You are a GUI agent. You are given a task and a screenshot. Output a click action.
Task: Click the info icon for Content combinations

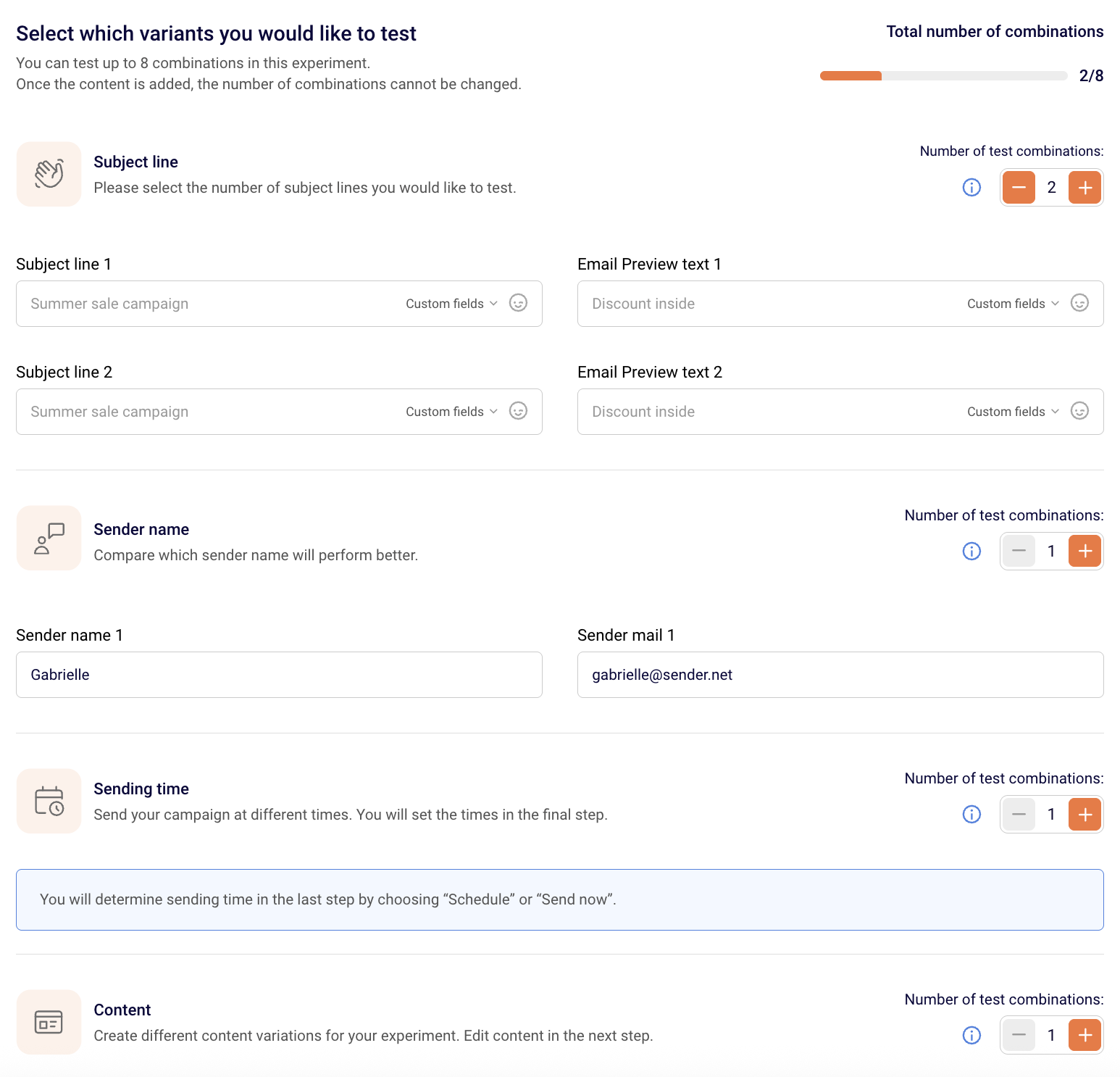click(x=971, y=1036)
